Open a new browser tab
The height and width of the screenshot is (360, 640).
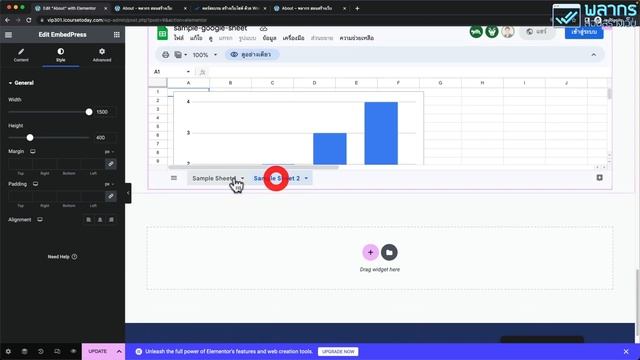357,8
